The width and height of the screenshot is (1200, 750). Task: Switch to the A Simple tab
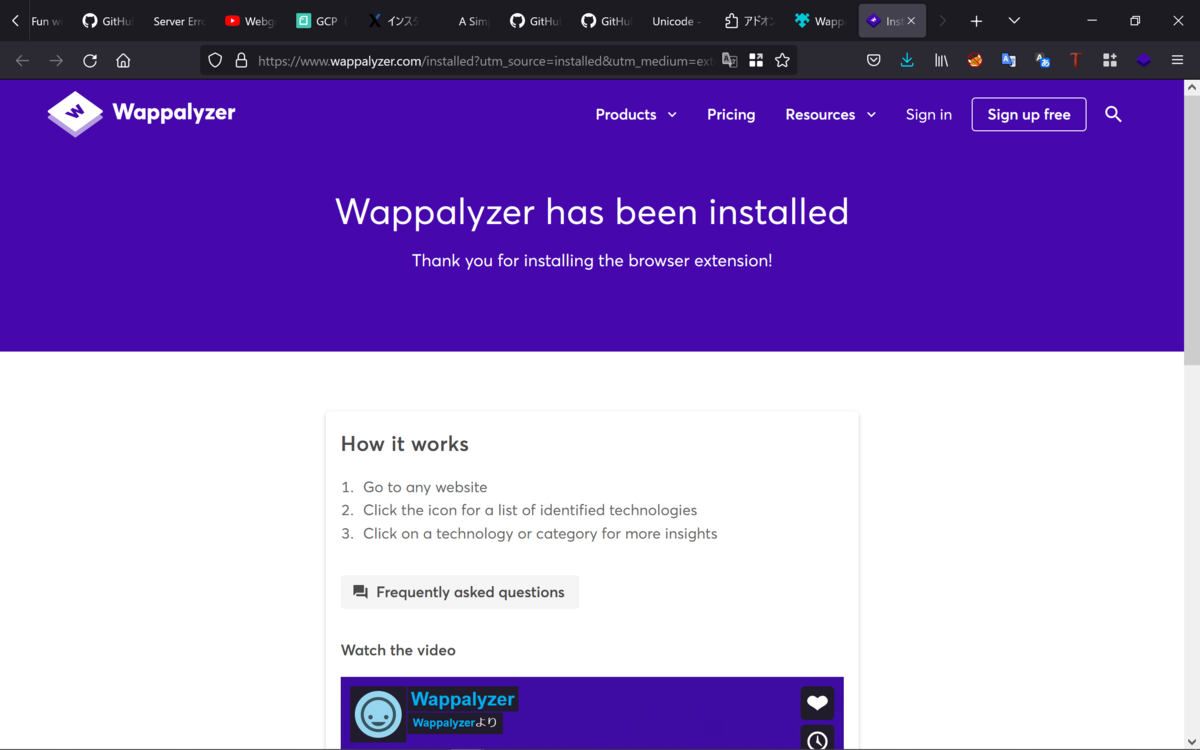pyautogui.click(x=464, y=21)
